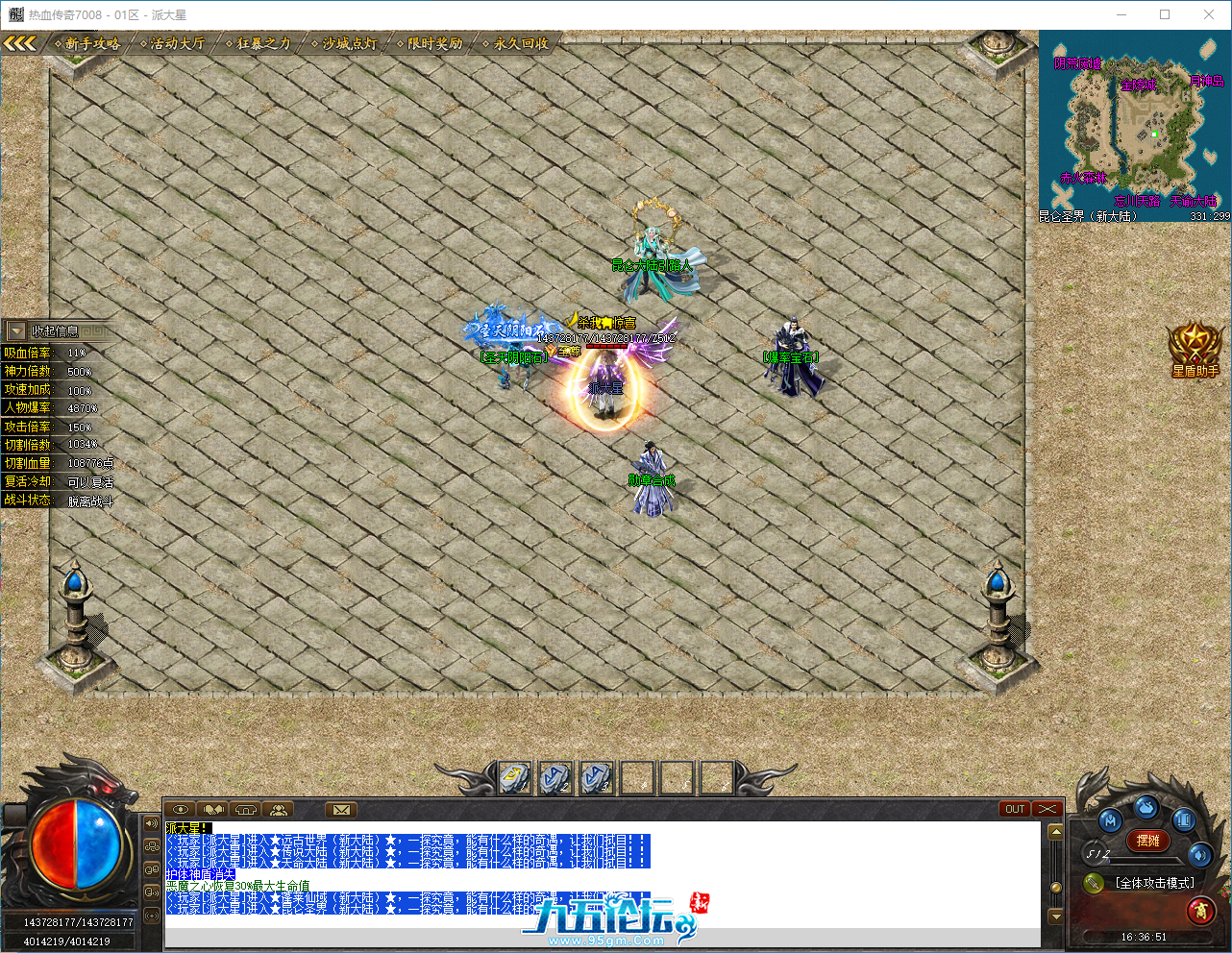Open the mail envelope icon
The image size is (1232, 953).
[341, 810]
